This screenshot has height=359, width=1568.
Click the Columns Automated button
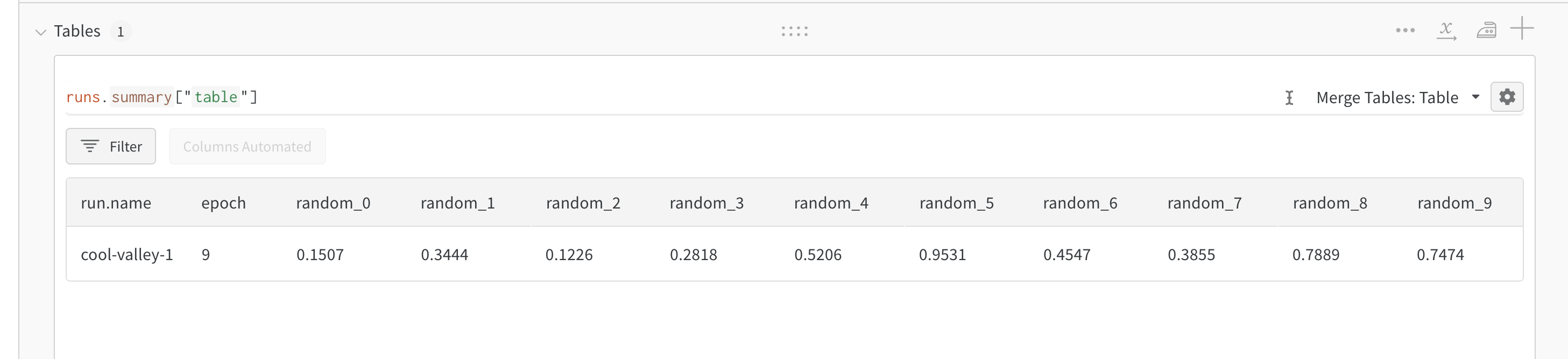(x=247, y=146)
